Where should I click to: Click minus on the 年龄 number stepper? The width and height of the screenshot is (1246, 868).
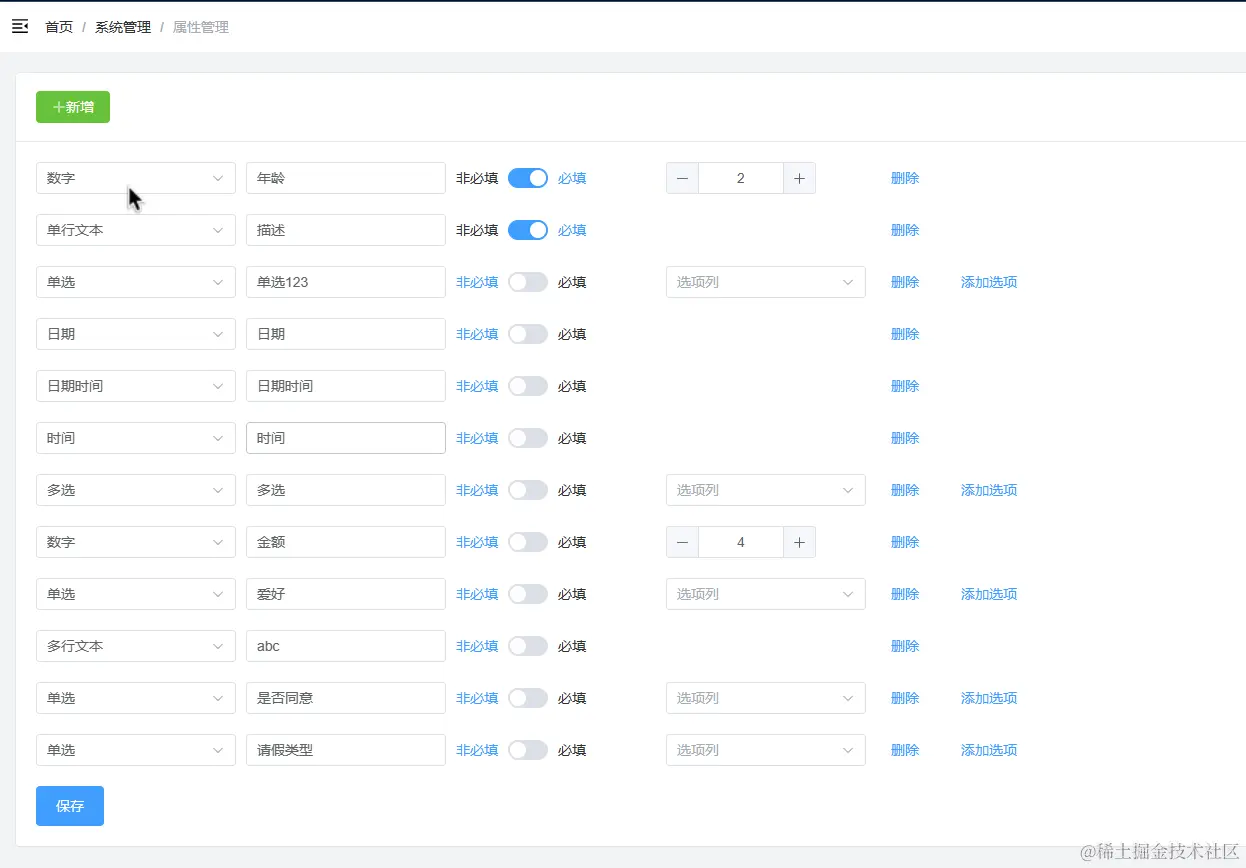click(x=682, y=178)
